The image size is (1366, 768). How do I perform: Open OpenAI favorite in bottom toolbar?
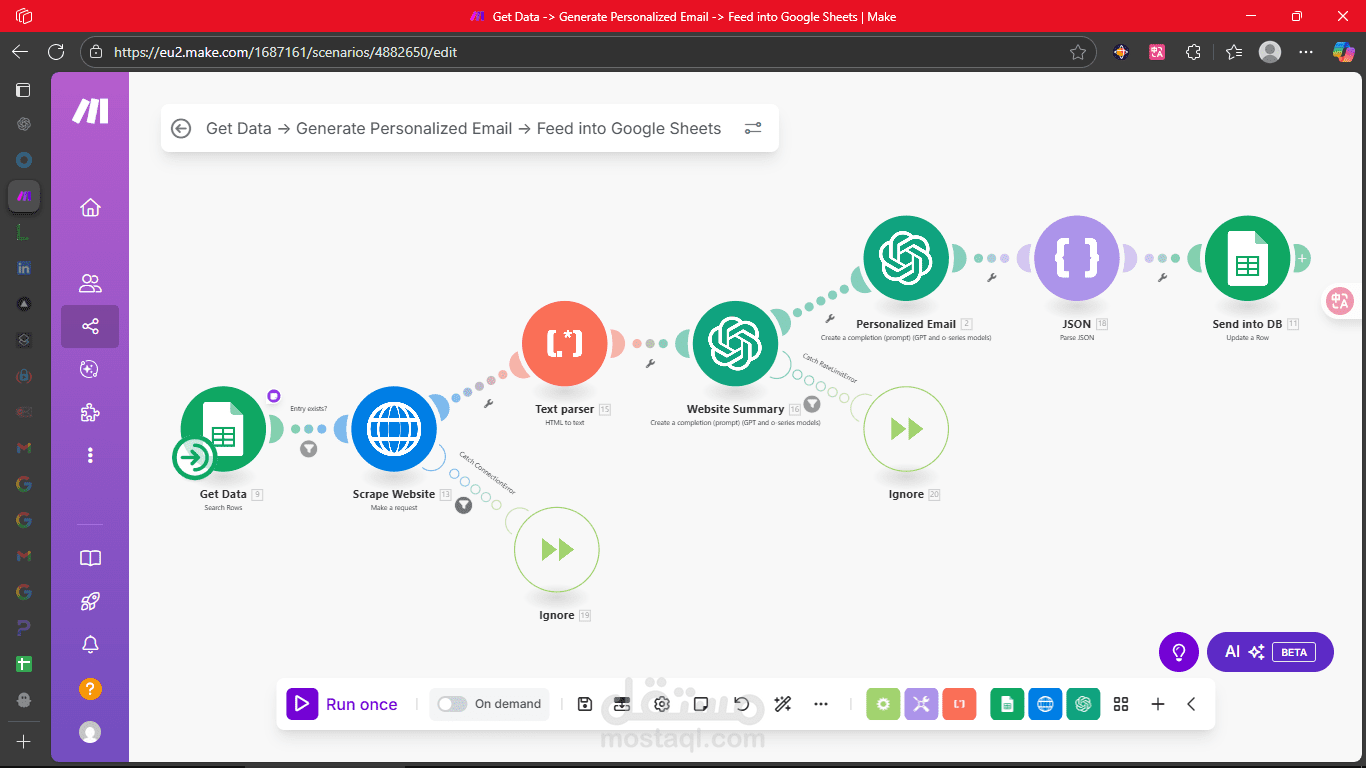tap(1083, 704)
